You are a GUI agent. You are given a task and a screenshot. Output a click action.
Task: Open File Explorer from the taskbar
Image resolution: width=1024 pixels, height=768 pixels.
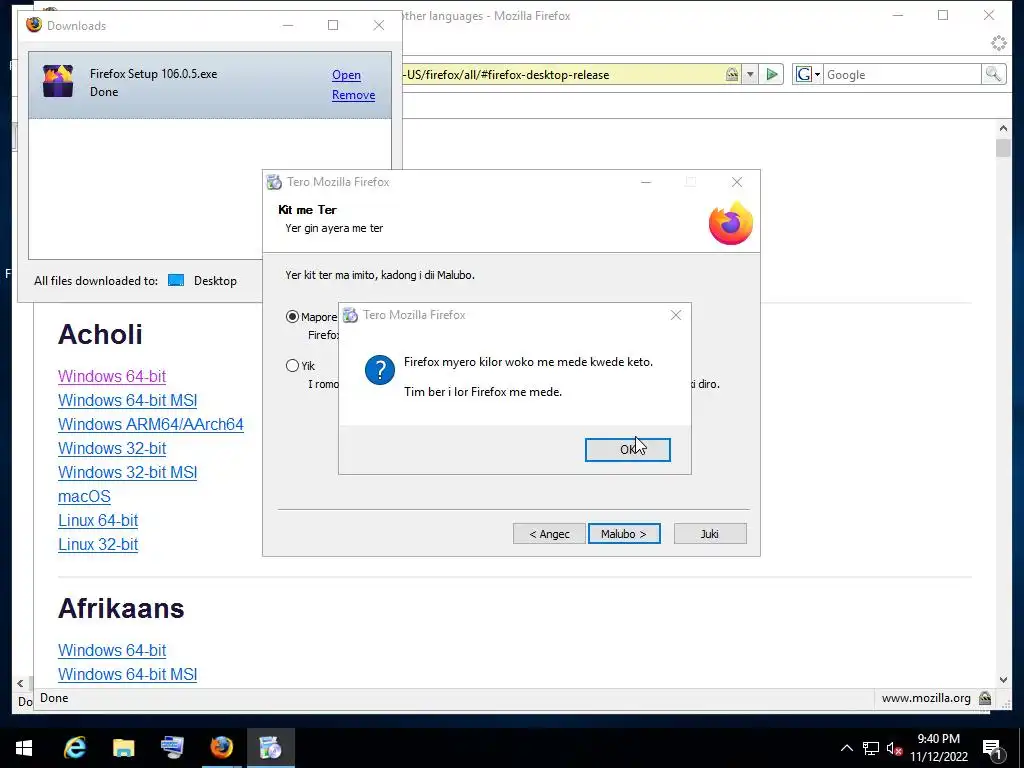point(123,748)
